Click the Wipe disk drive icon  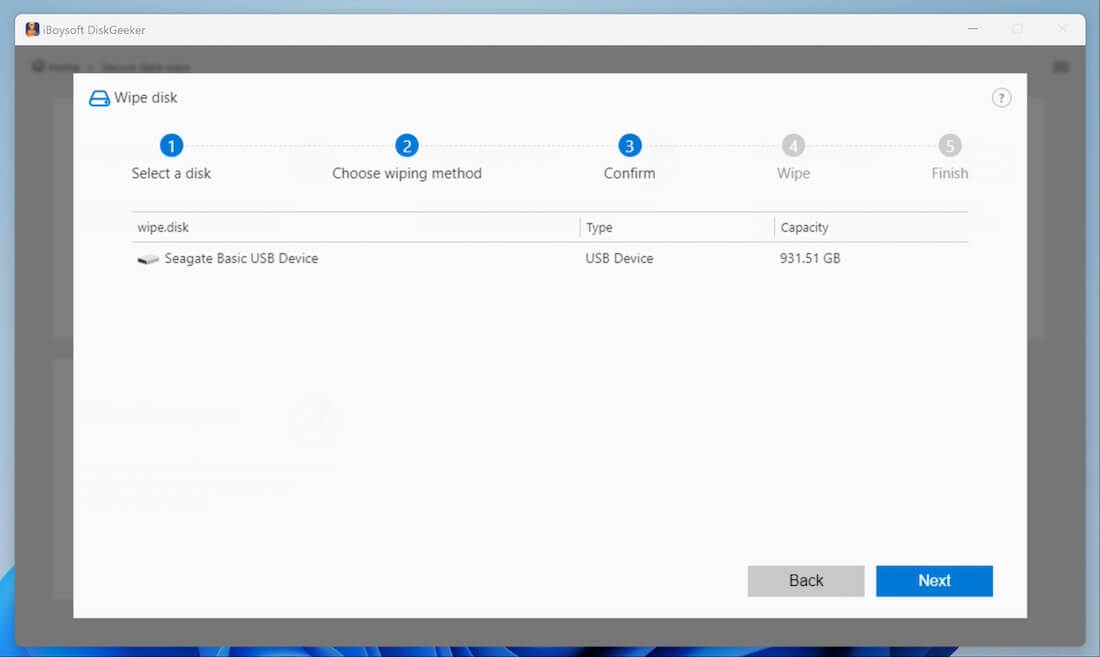pyautogui.click(x=99, y=98)
